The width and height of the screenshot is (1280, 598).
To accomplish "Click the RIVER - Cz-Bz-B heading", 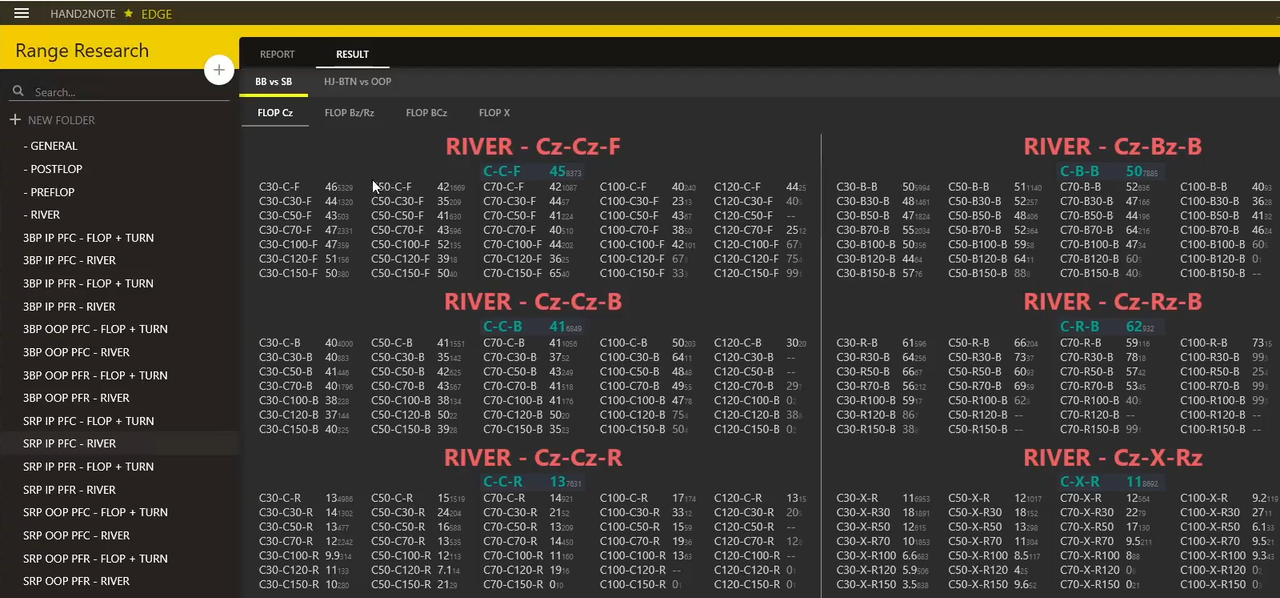I will click(x=1112, y=147).
